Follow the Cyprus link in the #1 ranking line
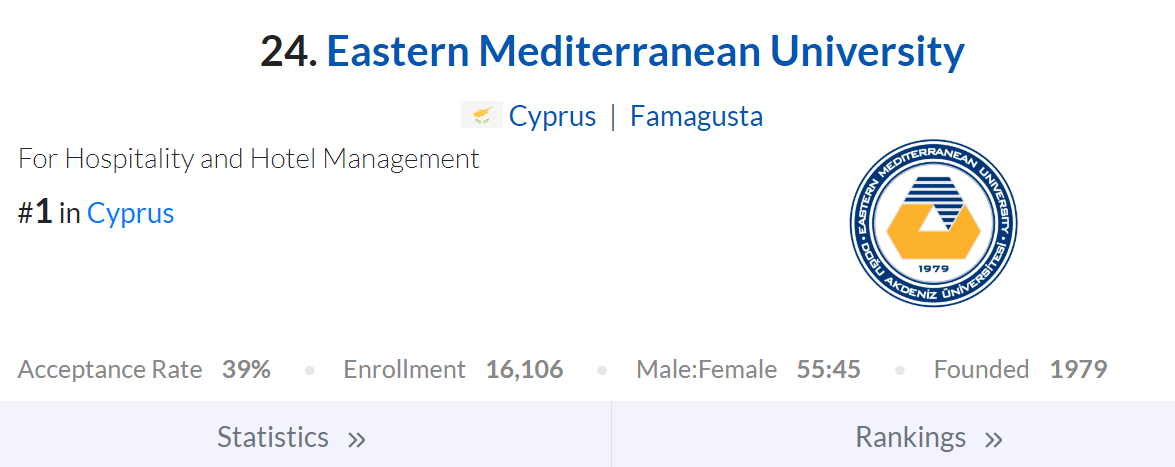This screenshot has width=1175, height=467. (x=130, y=213)
